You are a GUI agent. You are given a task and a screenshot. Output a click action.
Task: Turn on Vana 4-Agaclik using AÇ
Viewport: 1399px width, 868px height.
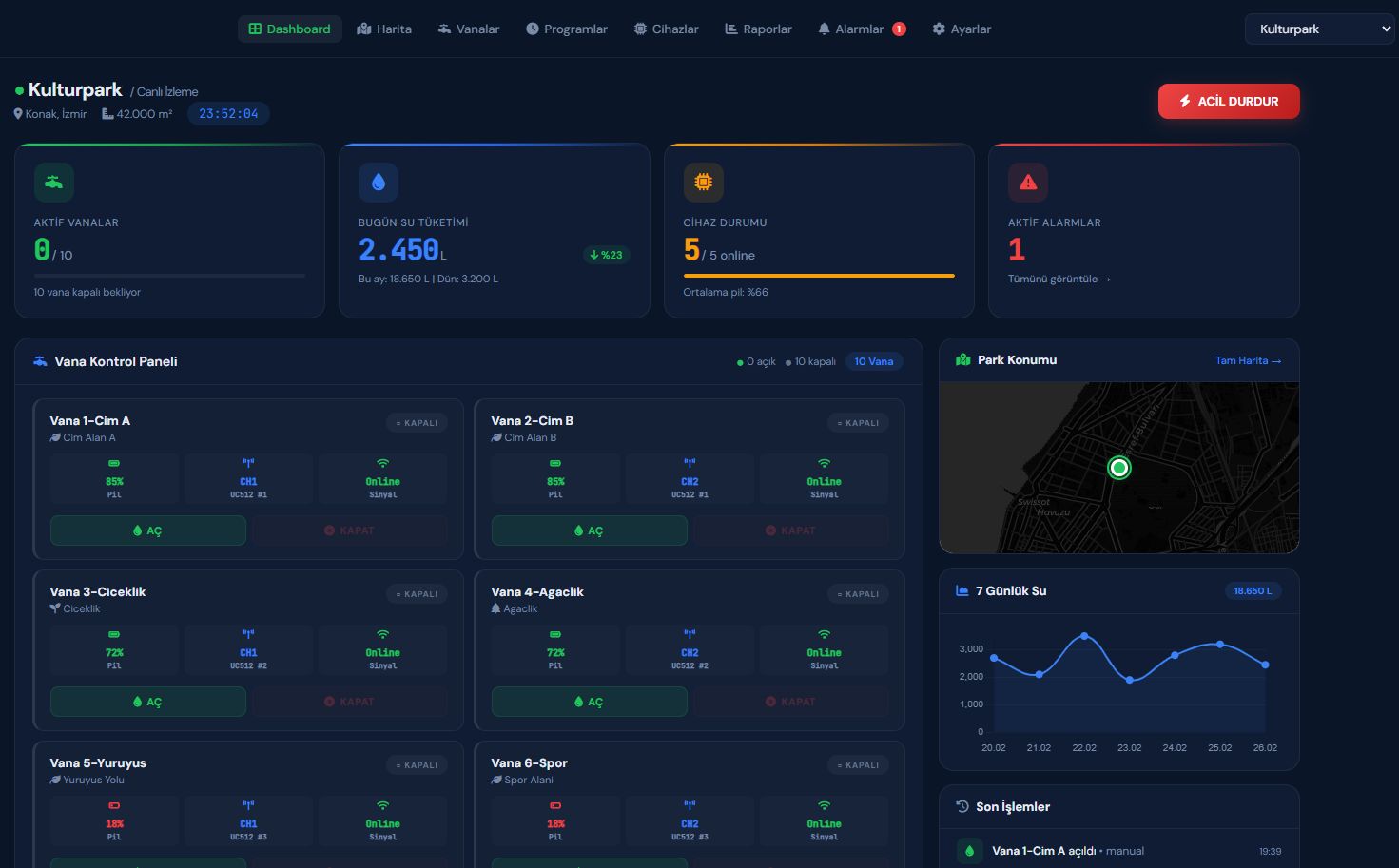click(589, 702)
